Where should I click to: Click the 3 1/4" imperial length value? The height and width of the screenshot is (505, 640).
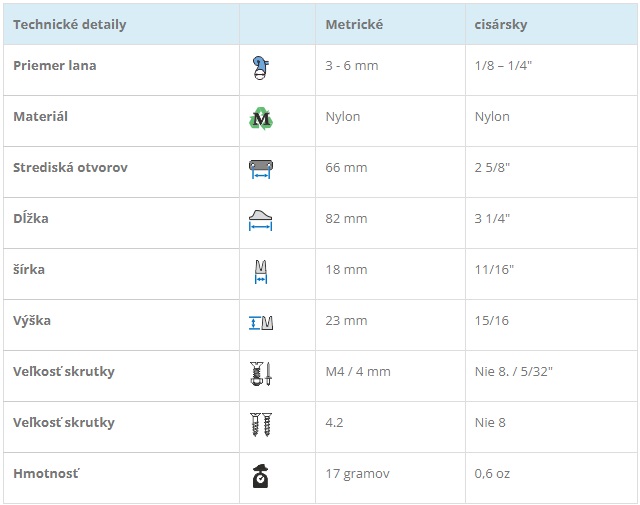coord(492,219)
